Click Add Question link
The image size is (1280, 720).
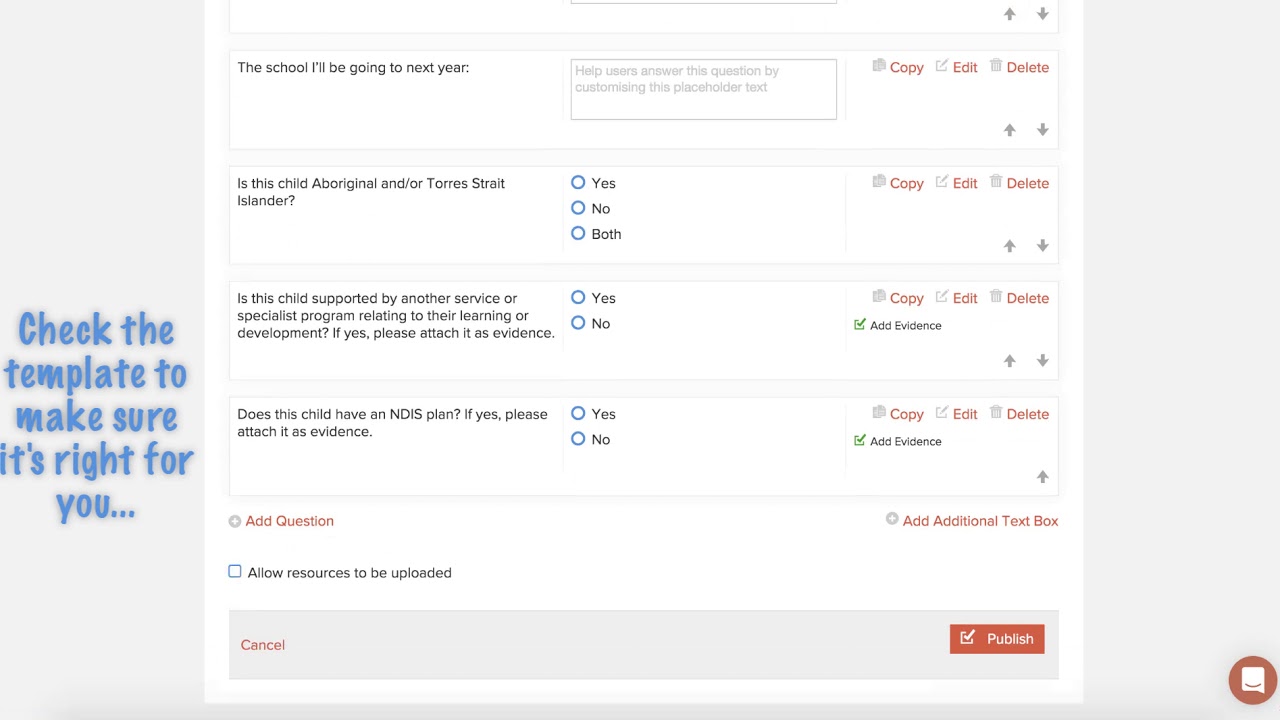(289, 521)
